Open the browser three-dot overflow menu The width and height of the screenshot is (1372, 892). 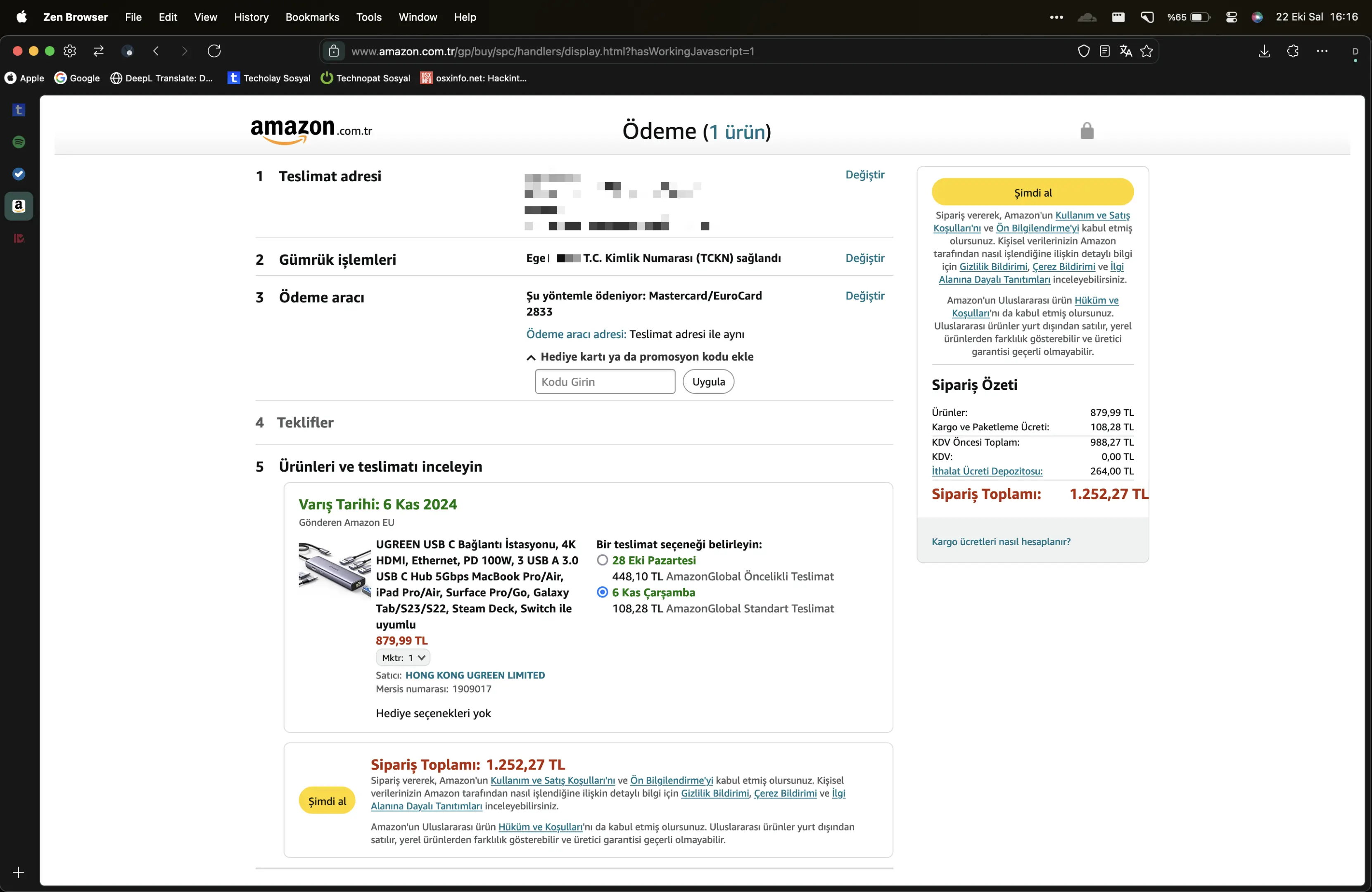pos(1322,51)
